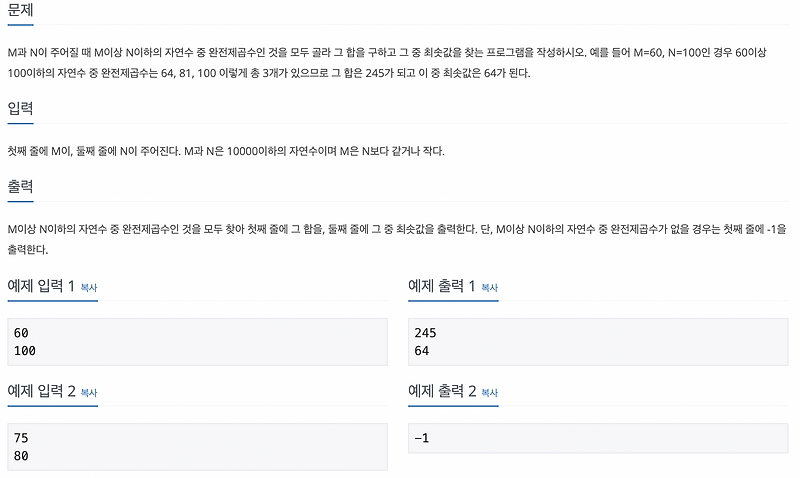Viewport: 800px width, 478px height.
Task: Copy sample output 2 via 복사 link
Action: point(489,393)
